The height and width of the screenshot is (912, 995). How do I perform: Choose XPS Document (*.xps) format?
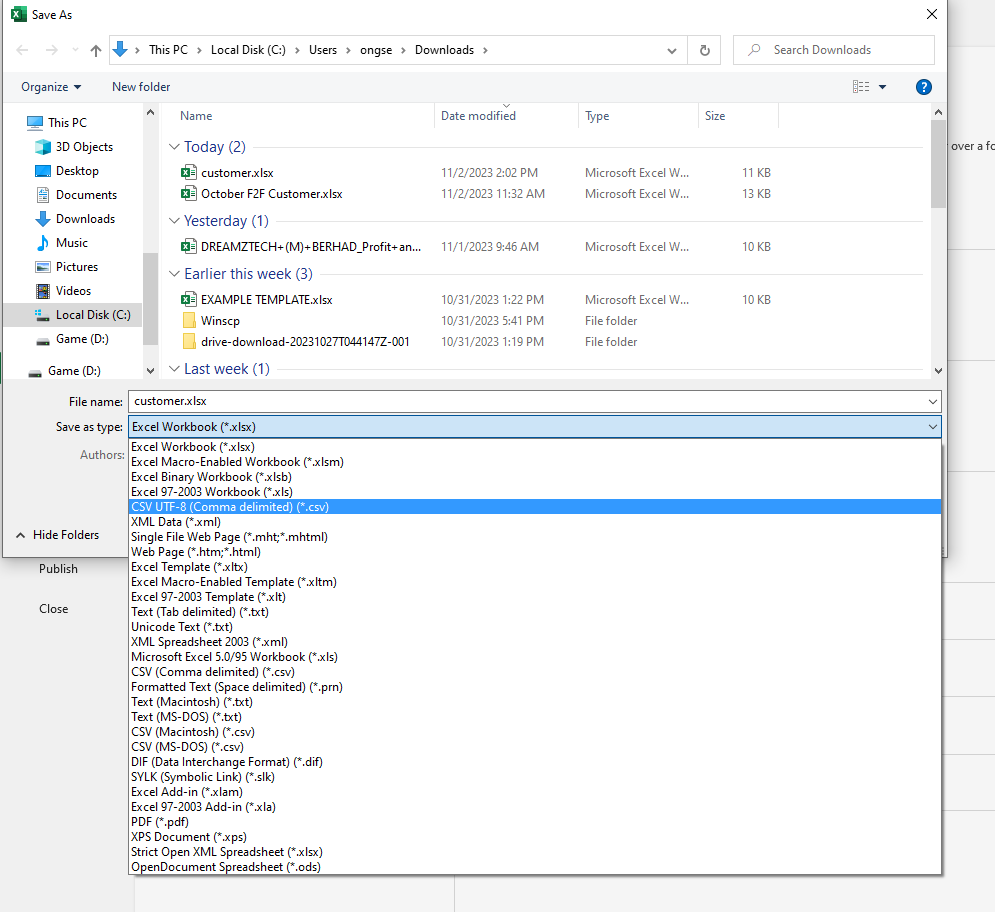(x=534, y=837)
